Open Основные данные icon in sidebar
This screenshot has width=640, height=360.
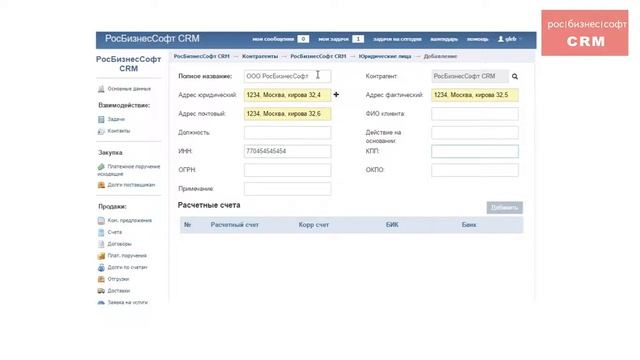(x=101, y=89)
